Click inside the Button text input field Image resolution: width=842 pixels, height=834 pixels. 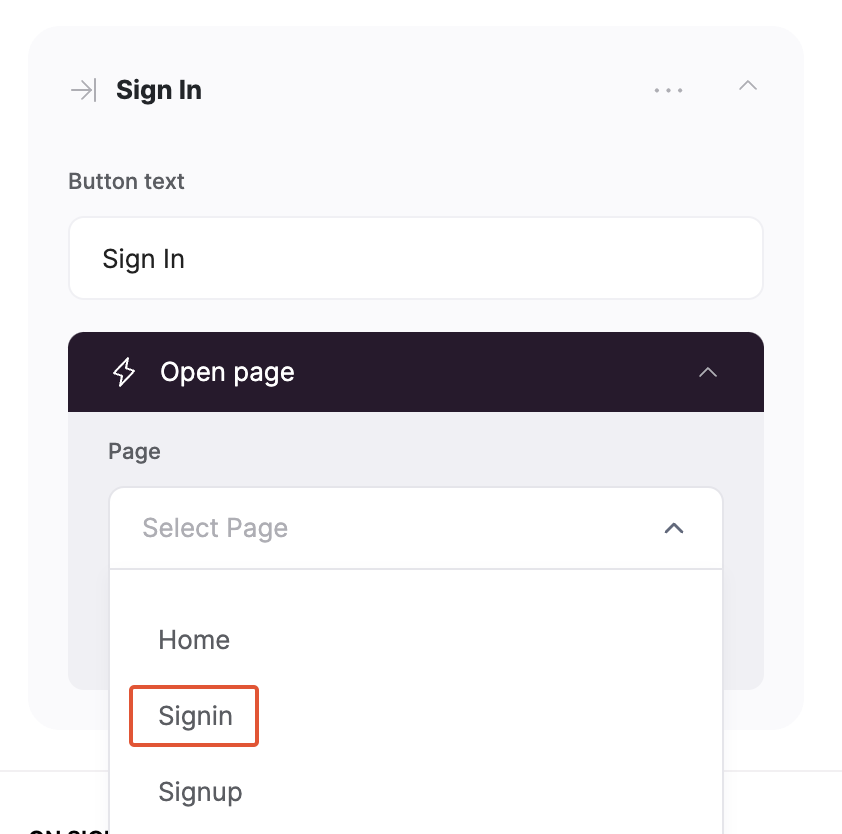coord(416,258)
